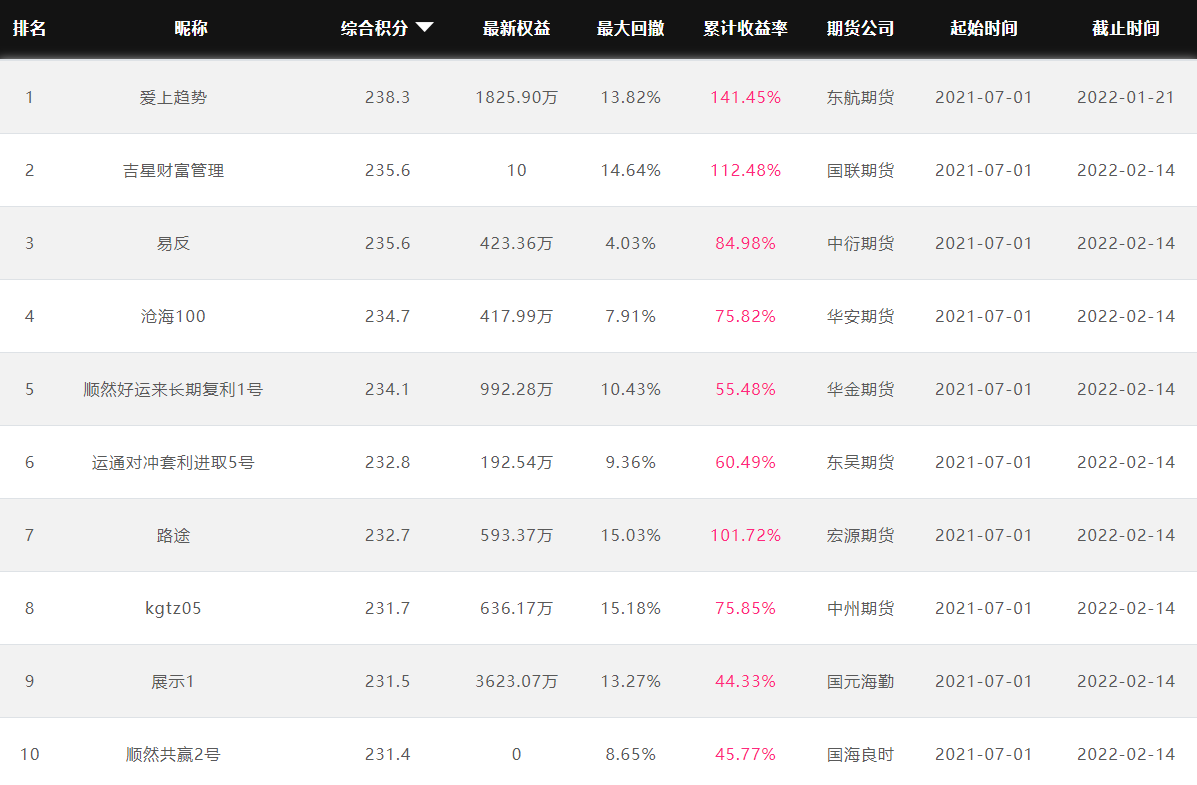Click return rate 44.33%
The width and height of the screenshot is (1197, 785).
[x=746, y=681]
